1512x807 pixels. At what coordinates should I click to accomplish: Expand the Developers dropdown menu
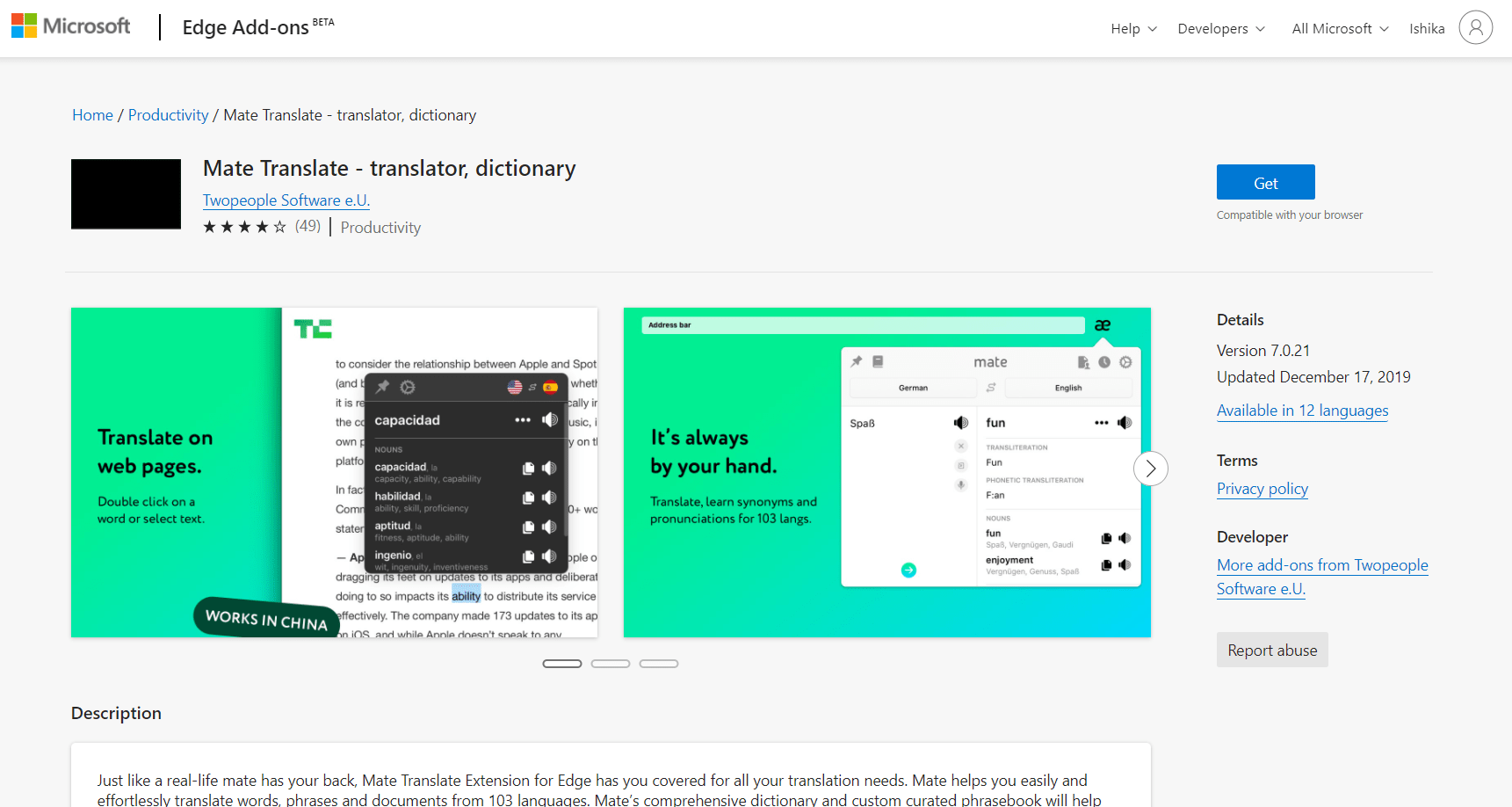coord(1221,28)
